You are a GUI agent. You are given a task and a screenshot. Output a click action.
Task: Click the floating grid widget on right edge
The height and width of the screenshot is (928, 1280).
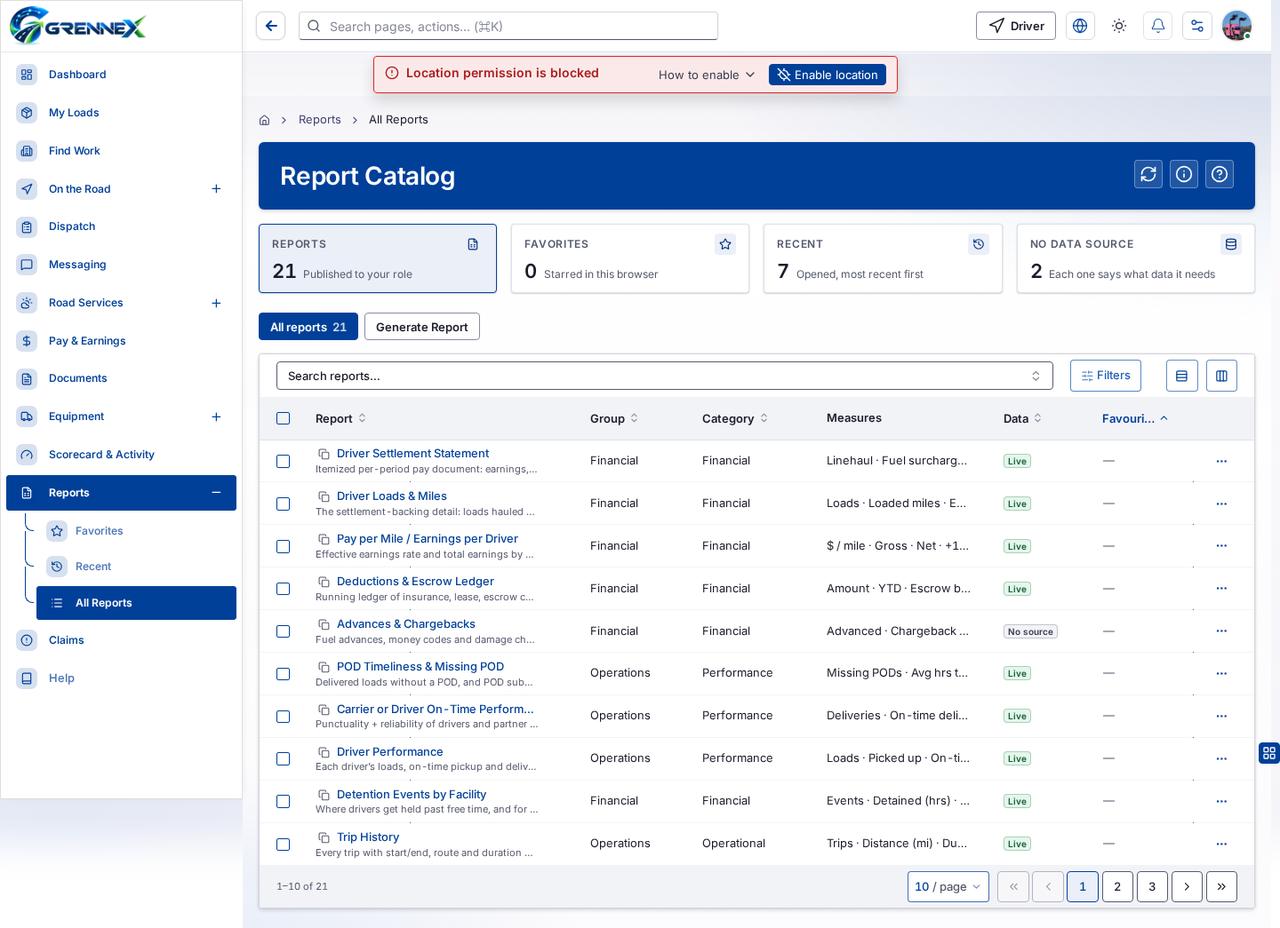click(x=1269, y=753)
